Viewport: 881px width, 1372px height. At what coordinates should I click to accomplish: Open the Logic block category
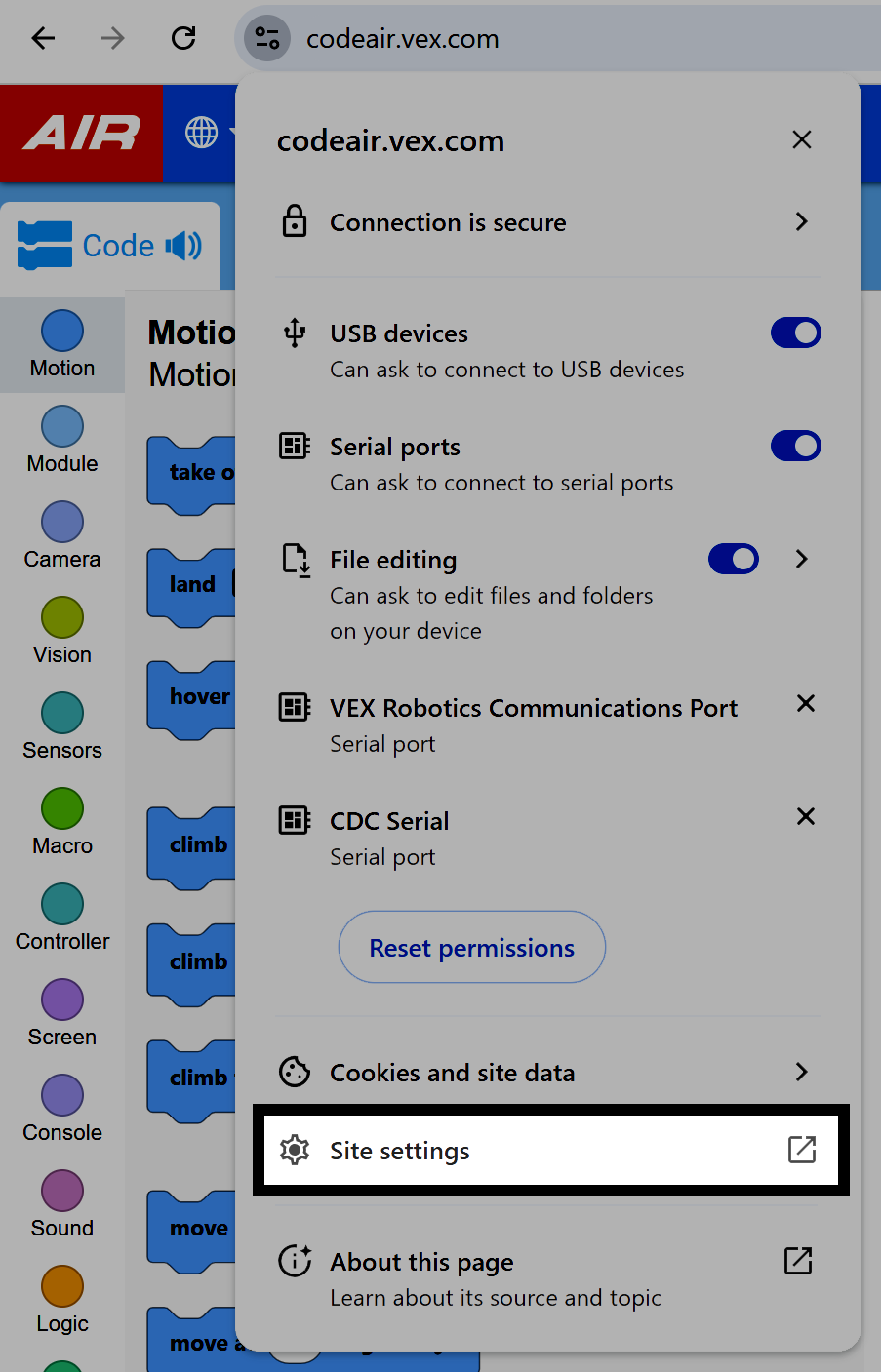(61, 1300)
